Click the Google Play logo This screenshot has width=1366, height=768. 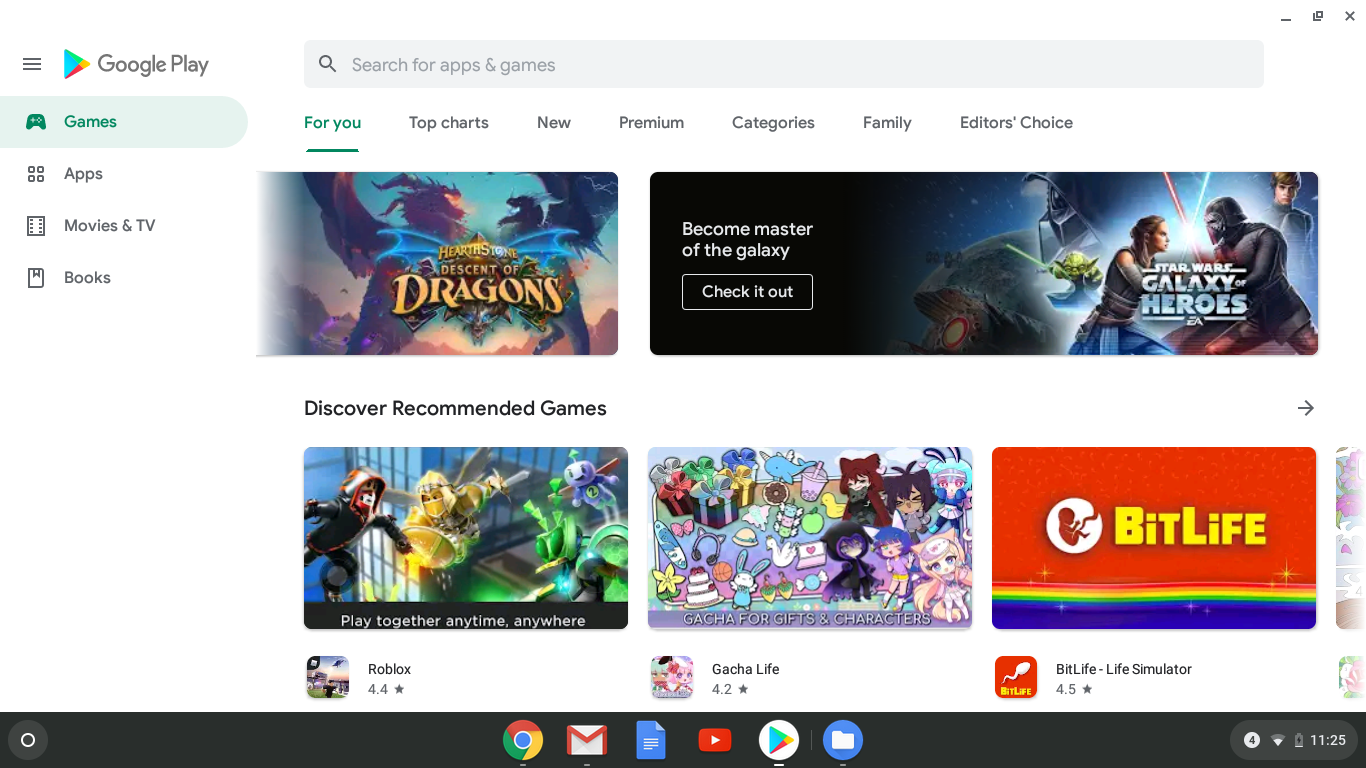click(136, 64)
